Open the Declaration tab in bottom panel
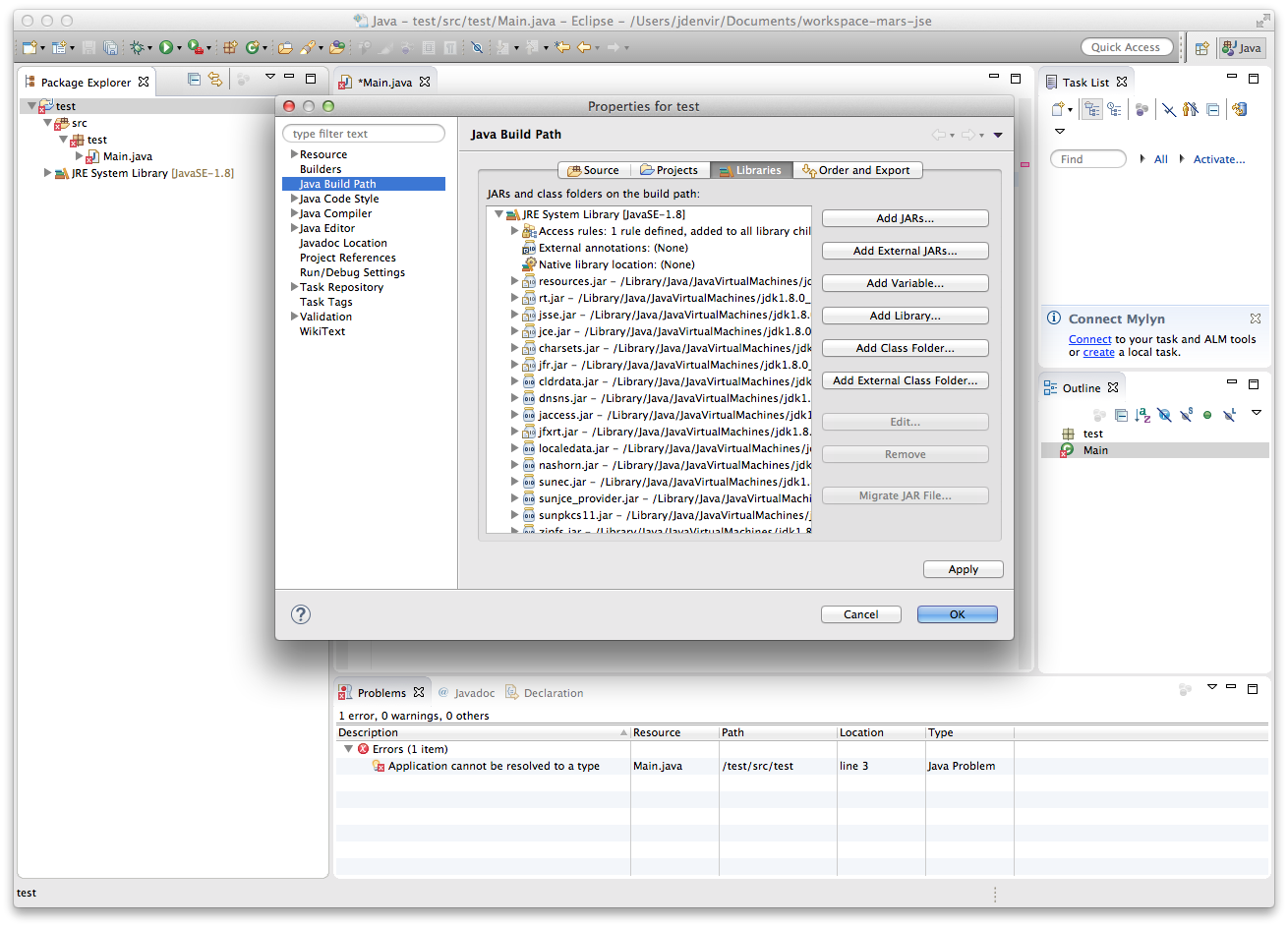 [545, 693]
